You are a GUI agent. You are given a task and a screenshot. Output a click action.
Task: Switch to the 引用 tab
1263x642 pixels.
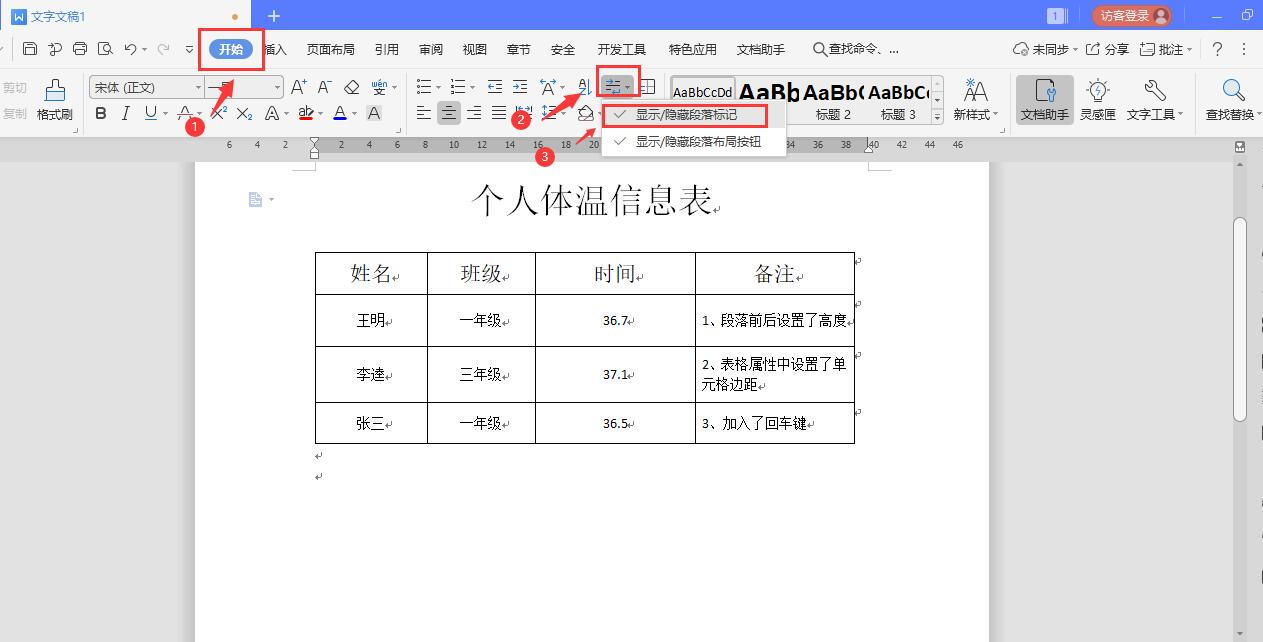387,49
